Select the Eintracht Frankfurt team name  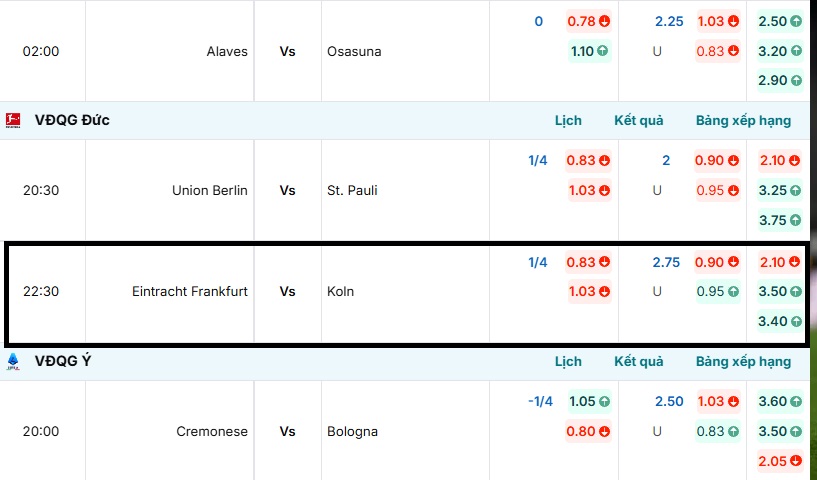coord(190,292)
